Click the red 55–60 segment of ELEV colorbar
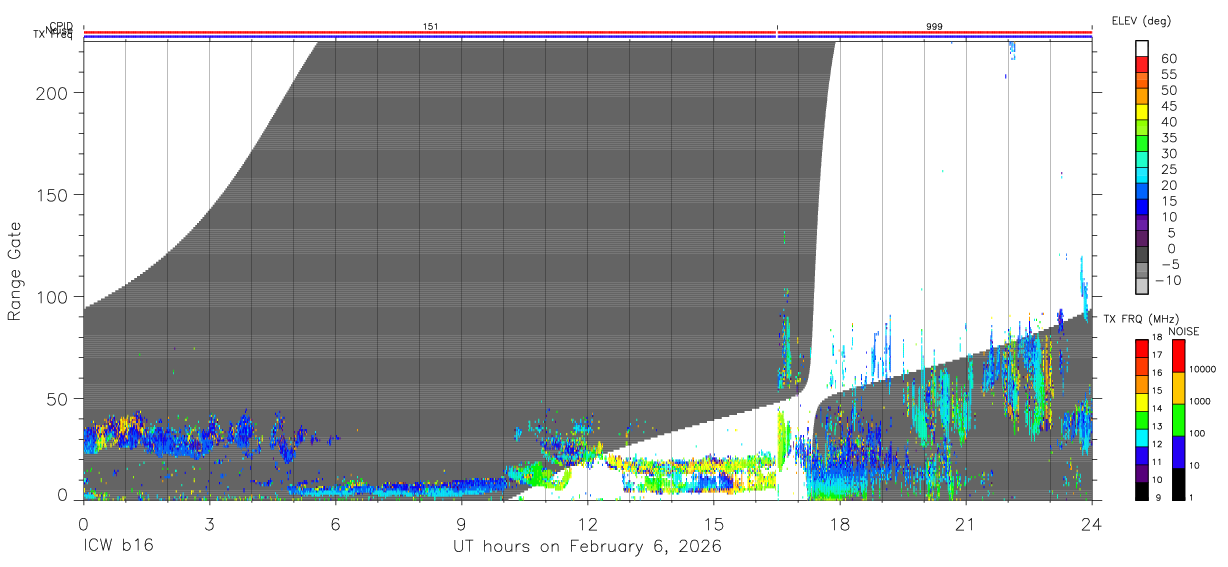Image resolution: width=1228 pixels, height=567 pixels. coord(1142,64)
